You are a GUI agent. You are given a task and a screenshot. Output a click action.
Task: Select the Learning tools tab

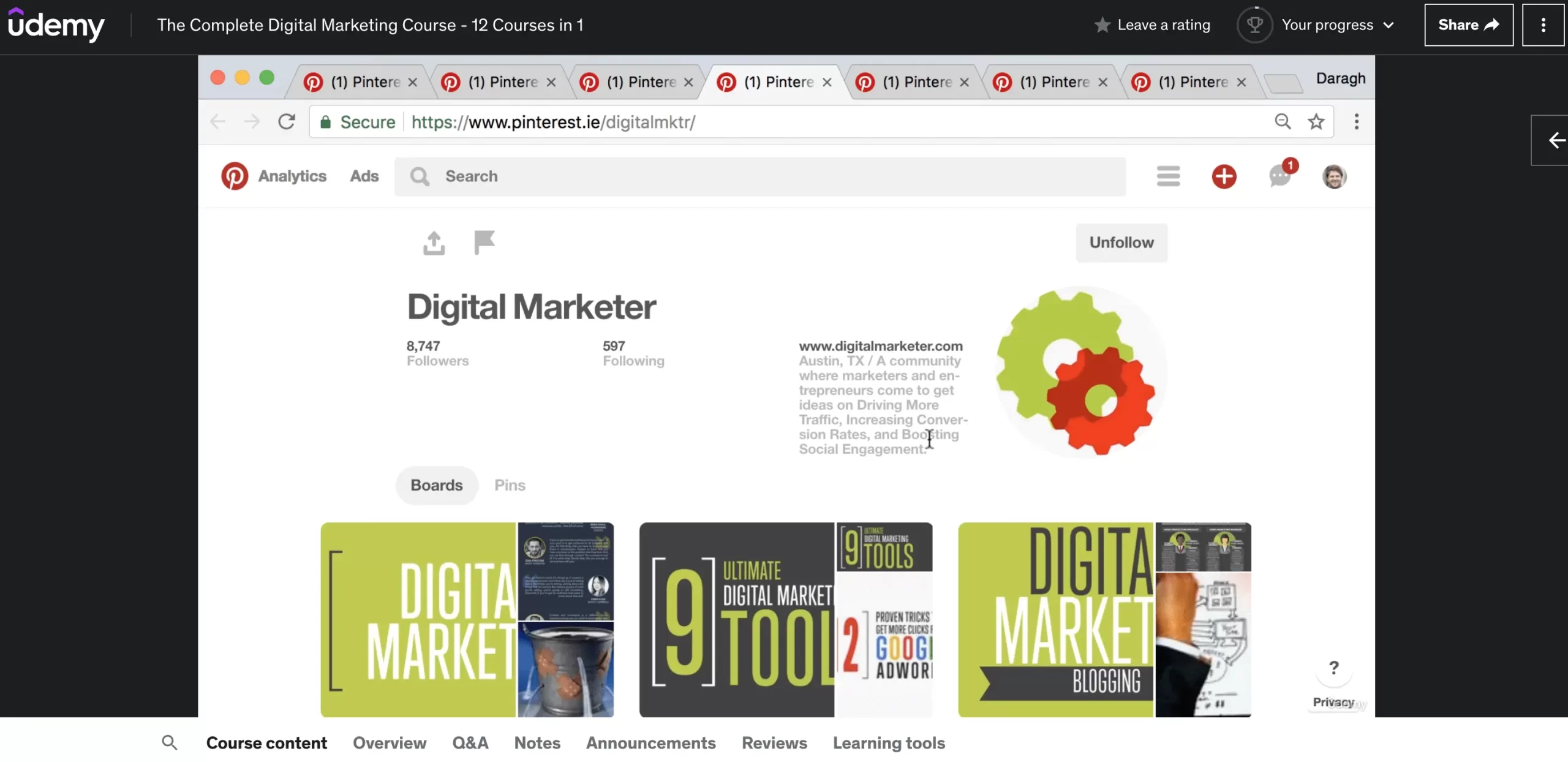889,742
